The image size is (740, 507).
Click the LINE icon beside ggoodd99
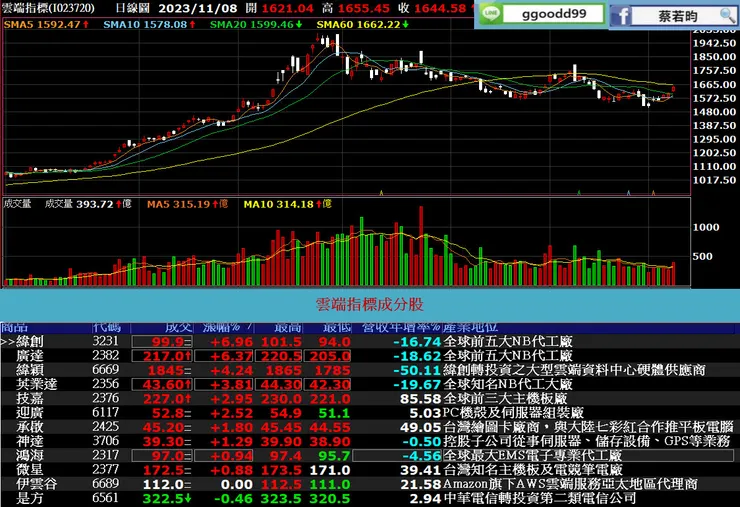(x=490, y=15)
